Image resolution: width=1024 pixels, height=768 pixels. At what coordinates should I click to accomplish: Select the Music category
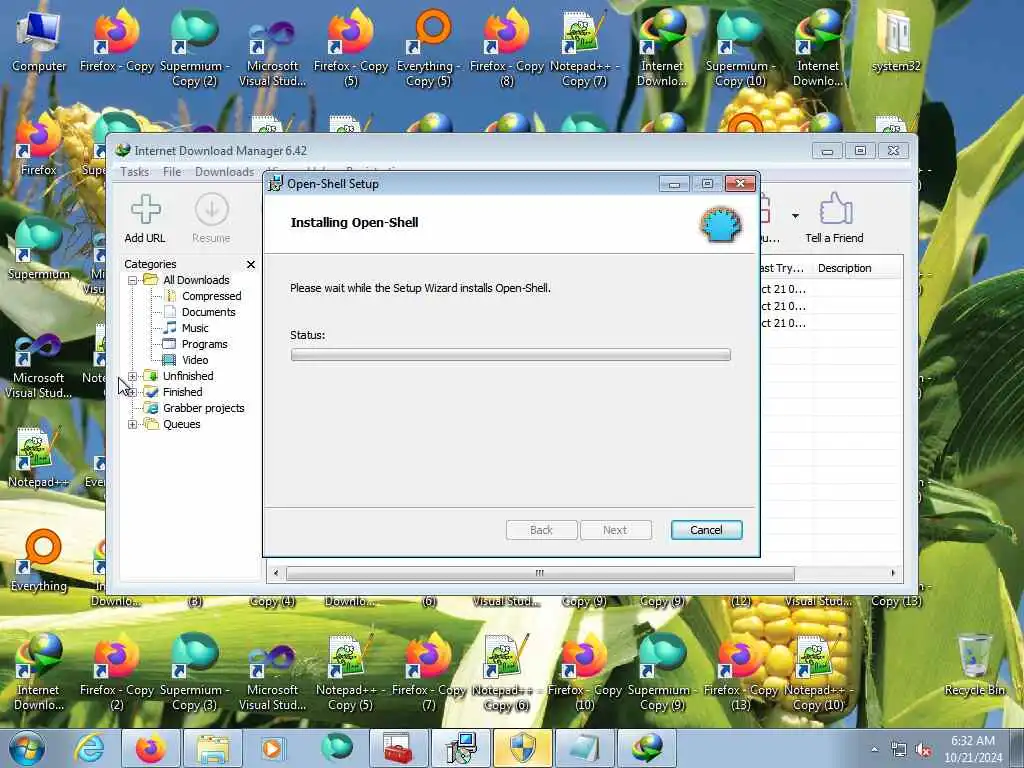(195, 328)
